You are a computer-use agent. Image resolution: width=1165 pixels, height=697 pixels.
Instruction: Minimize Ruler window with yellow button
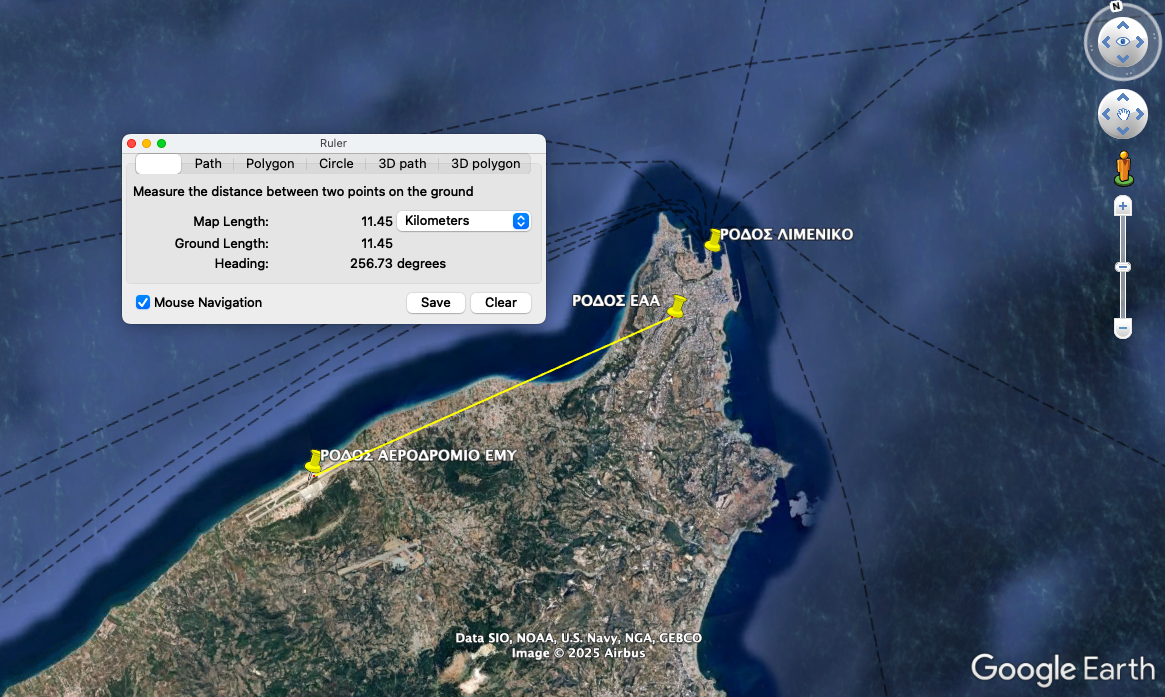(x=146, y=143)
